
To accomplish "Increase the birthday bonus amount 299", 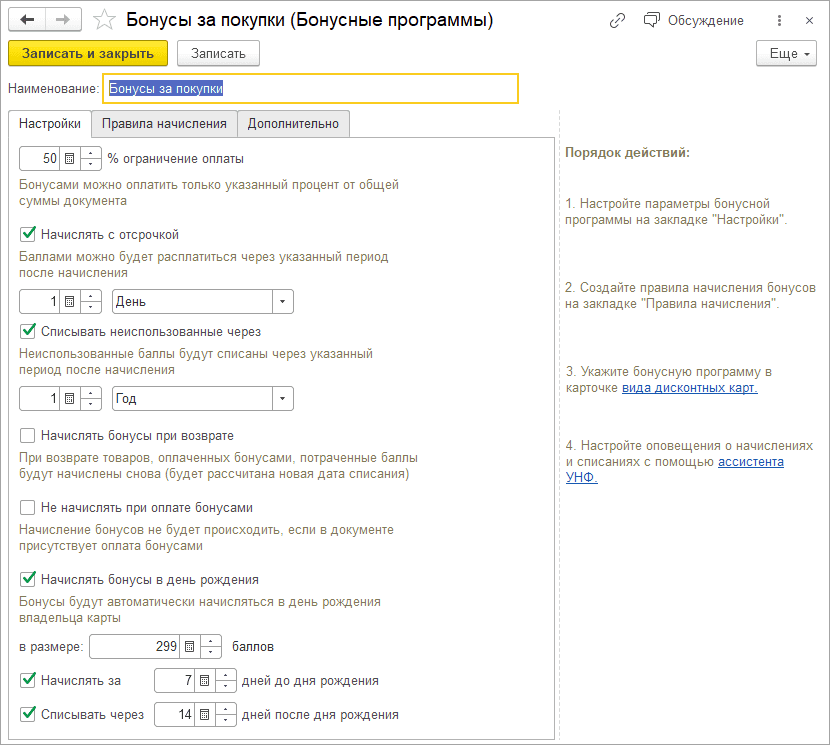I will tap(211, 641).
